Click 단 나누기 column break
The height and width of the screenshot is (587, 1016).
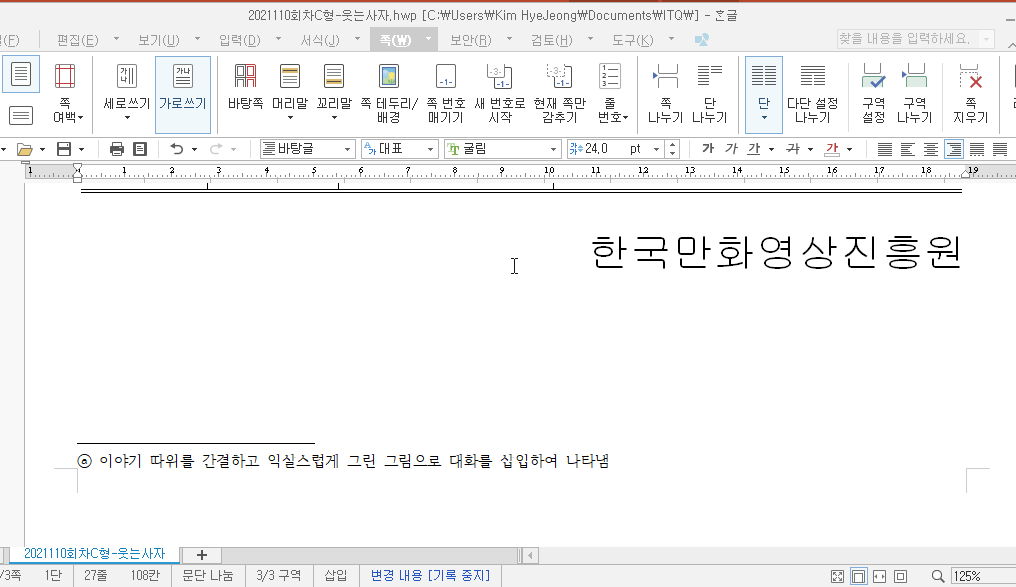pos(710,94)
